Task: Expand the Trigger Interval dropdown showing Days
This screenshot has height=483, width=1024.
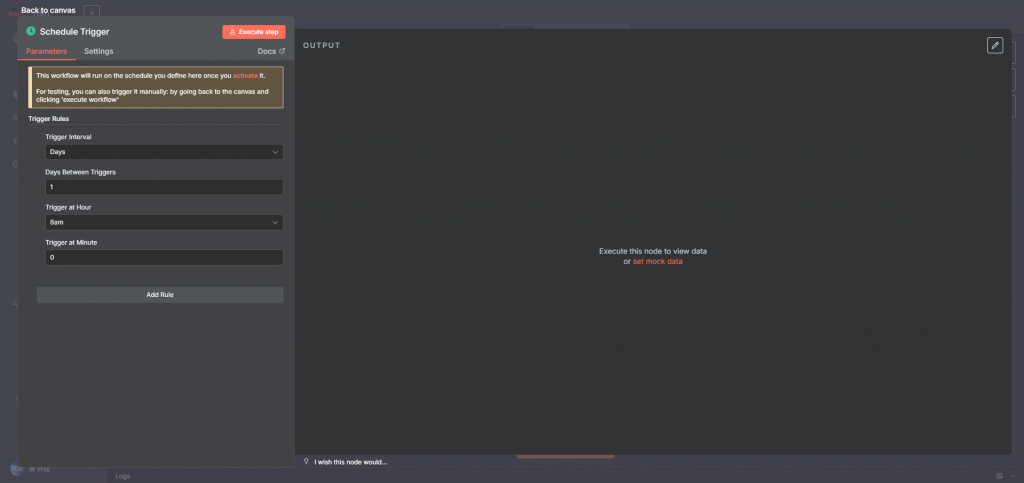Action: (164, 152)
